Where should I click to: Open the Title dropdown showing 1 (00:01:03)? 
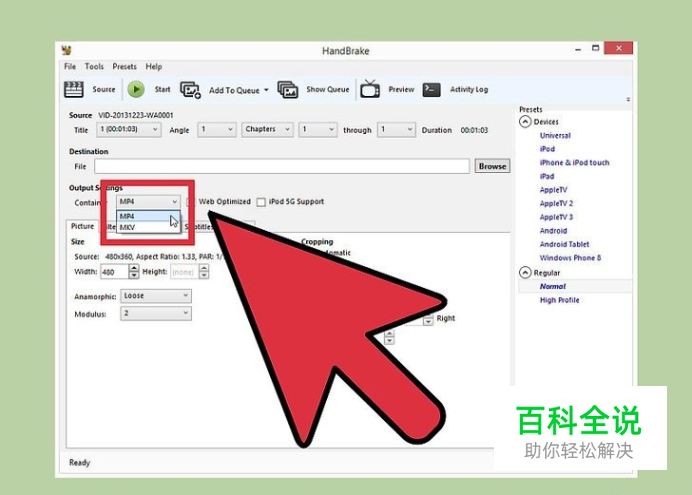point(129,129)
